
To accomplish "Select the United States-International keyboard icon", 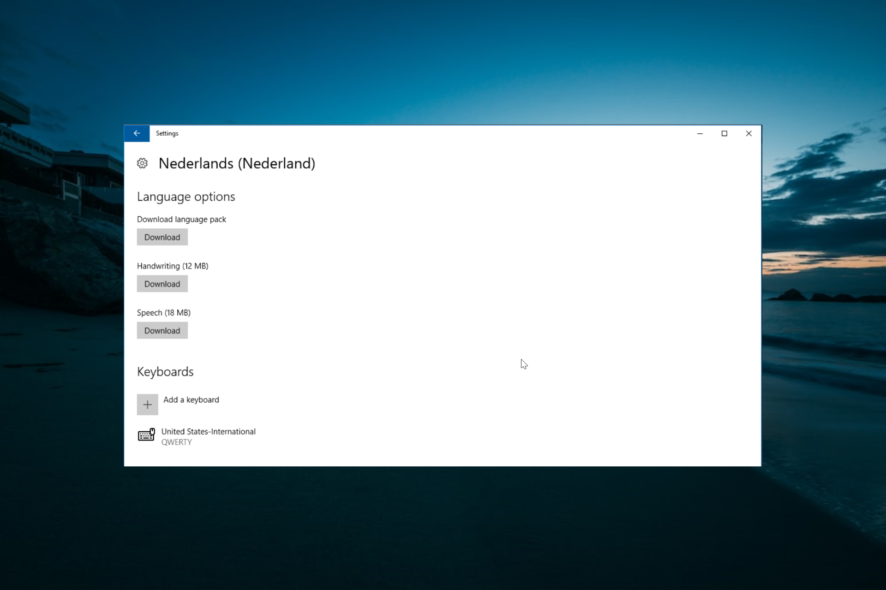I will pos(146,435).
